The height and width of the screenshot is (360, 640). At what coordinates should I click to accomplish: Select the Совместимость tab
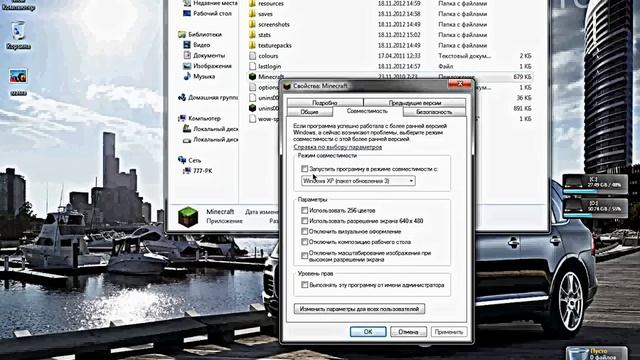pyautogui.click(x=367, y=111)
